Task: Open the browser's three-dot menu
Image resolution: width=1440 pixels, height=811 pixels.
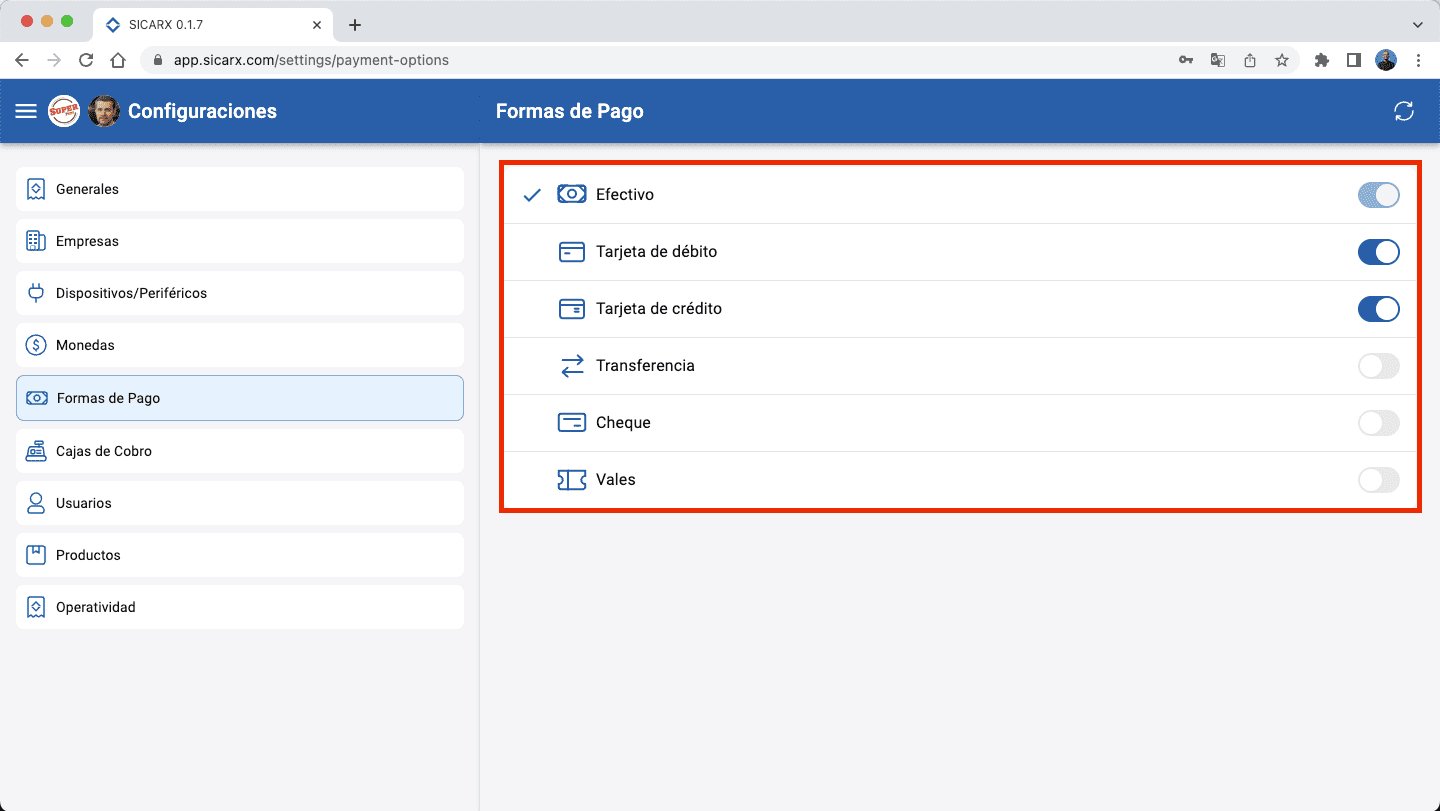Action: 1419,60
